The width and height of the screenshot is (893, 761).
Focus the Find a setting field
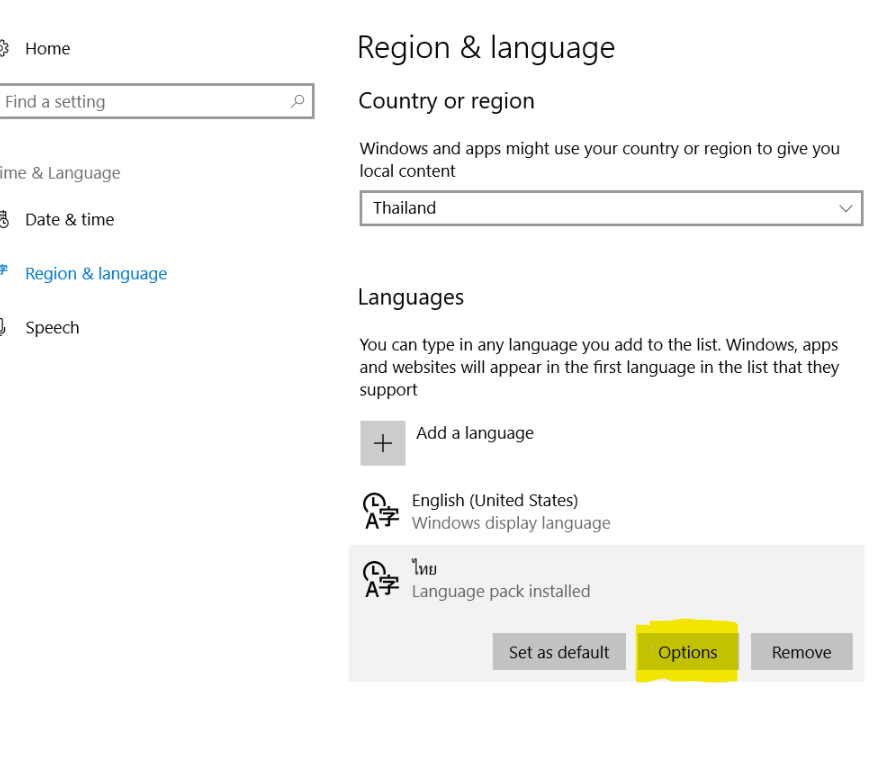click(156, 101)
